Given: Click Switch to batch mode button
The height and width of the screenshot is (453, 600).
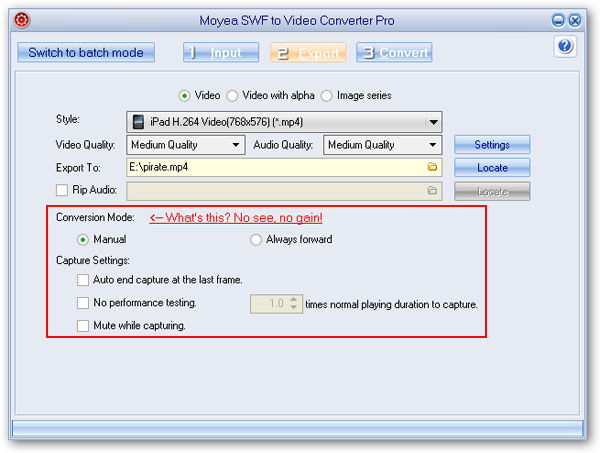Looking at the screenshot, I should coord(86,52).
